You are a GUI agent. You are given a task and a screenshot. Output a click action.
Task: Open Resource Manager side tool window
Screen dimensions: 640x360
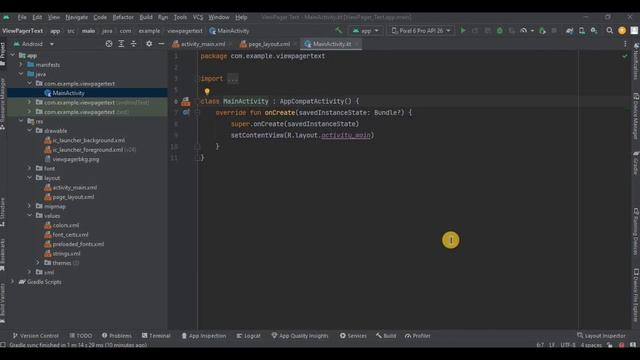coord(3,104)
